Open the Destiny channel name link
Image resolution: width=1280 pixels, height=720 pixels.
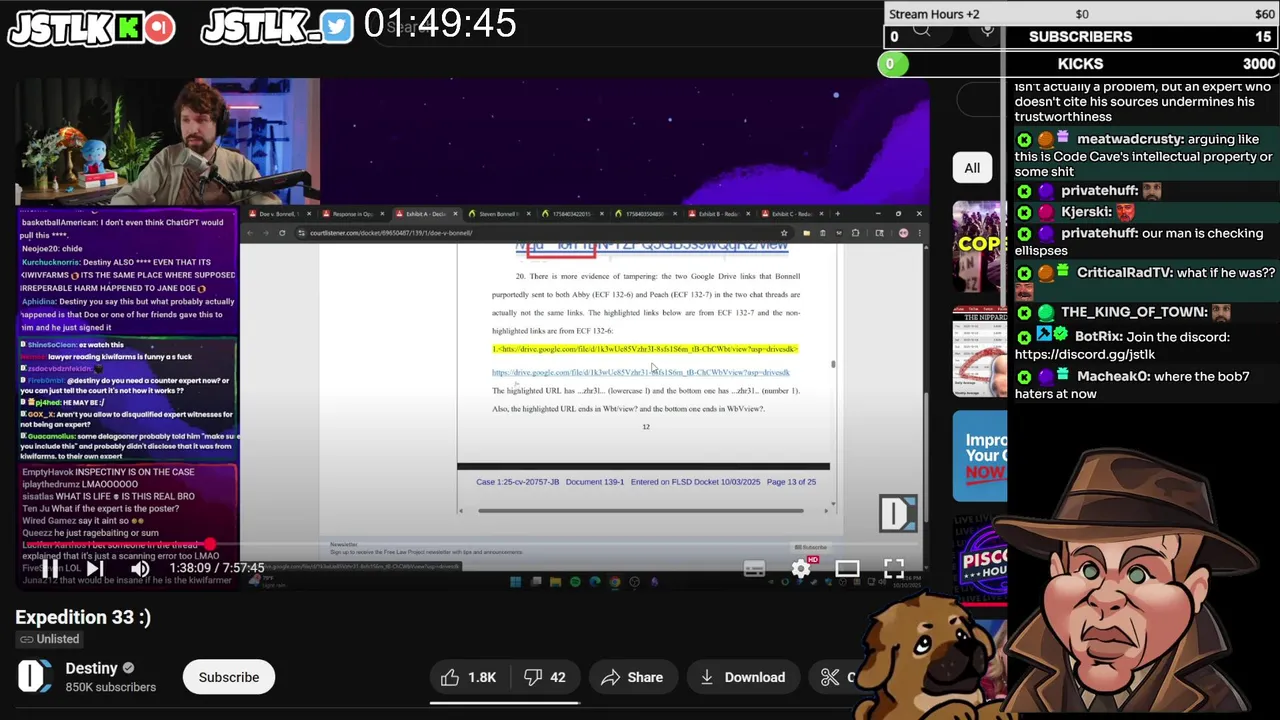tap(91, 668)
